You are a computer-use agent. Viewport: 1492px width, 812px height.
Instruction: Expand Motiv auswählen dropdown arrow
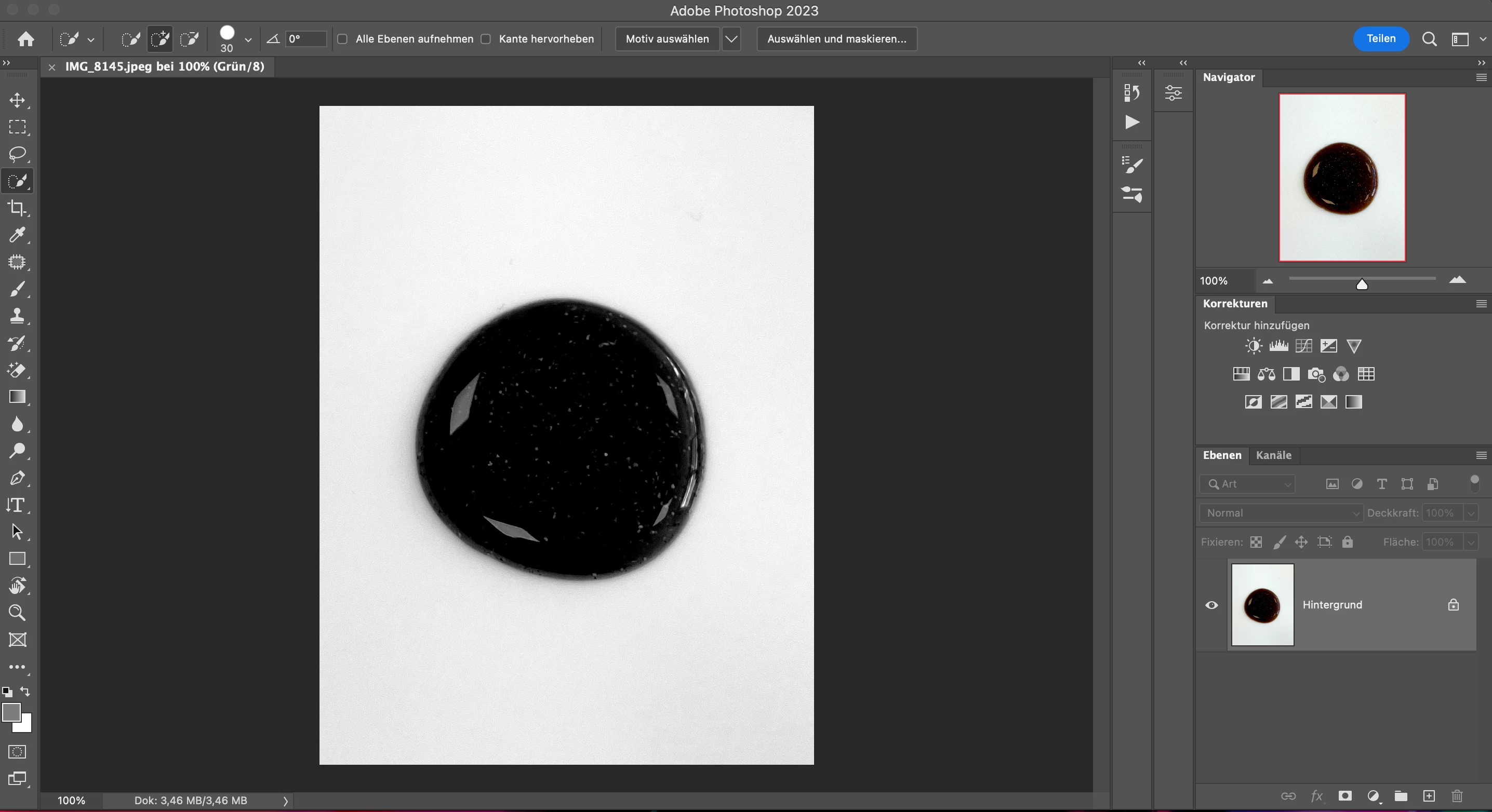pyautogui.click(x=731, y=39)
